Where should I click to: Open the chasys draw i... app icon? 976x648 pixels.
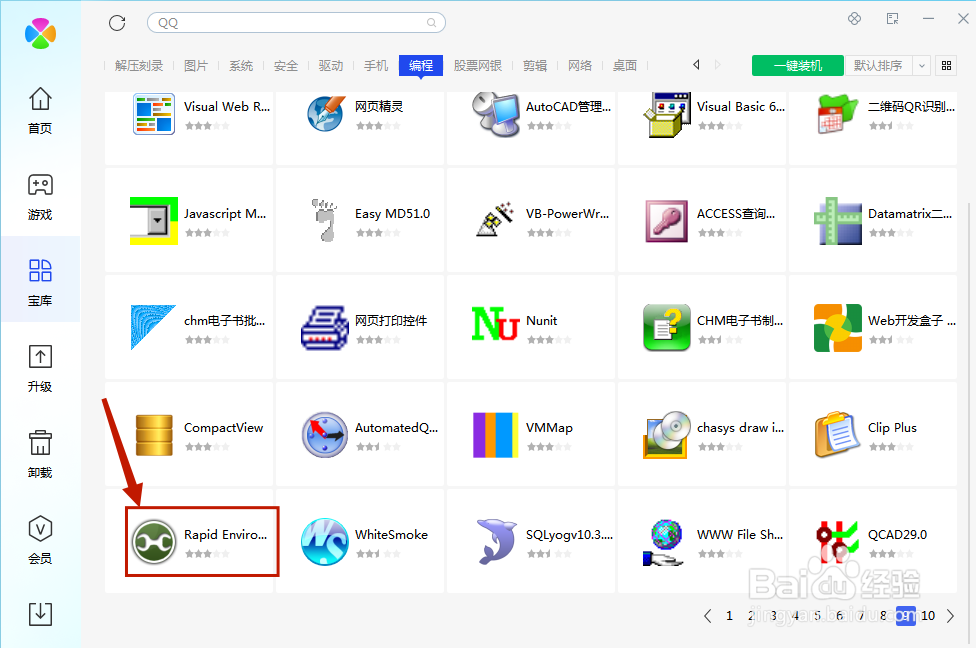[x=667, y=435]
